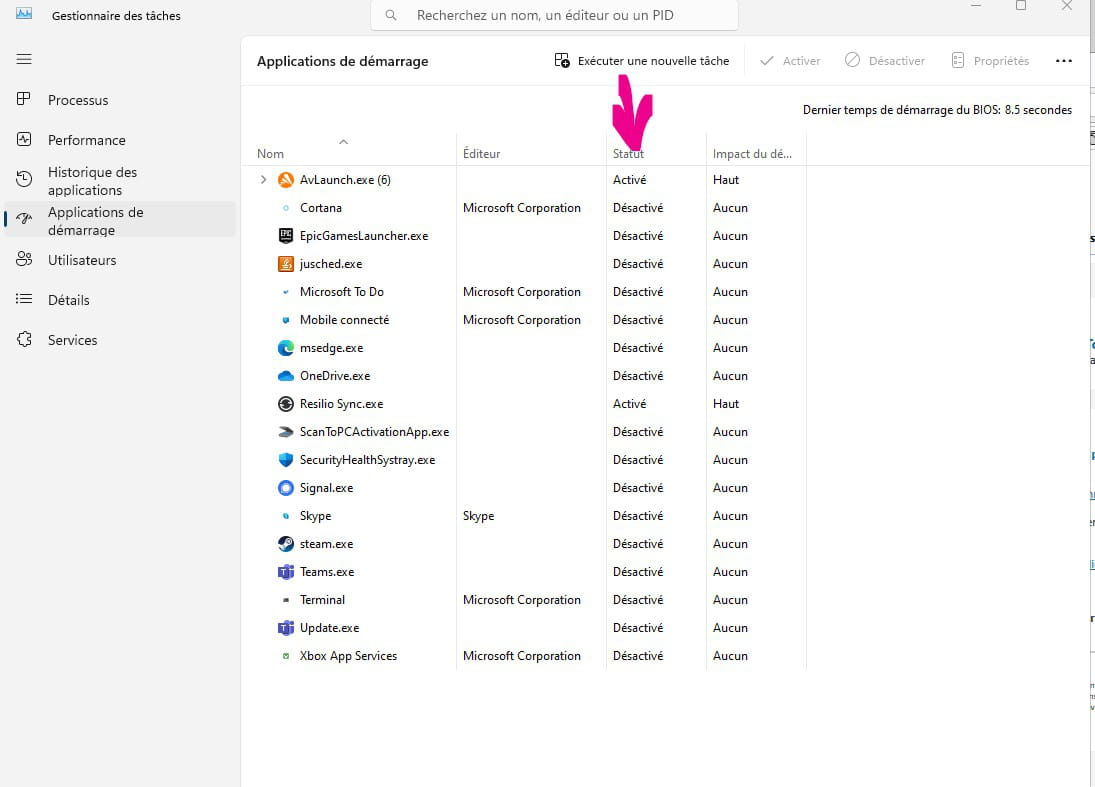
Task: Click the SecurityHealthSystray shield icon
Action: pyautogui.click(x=285, y=460)
